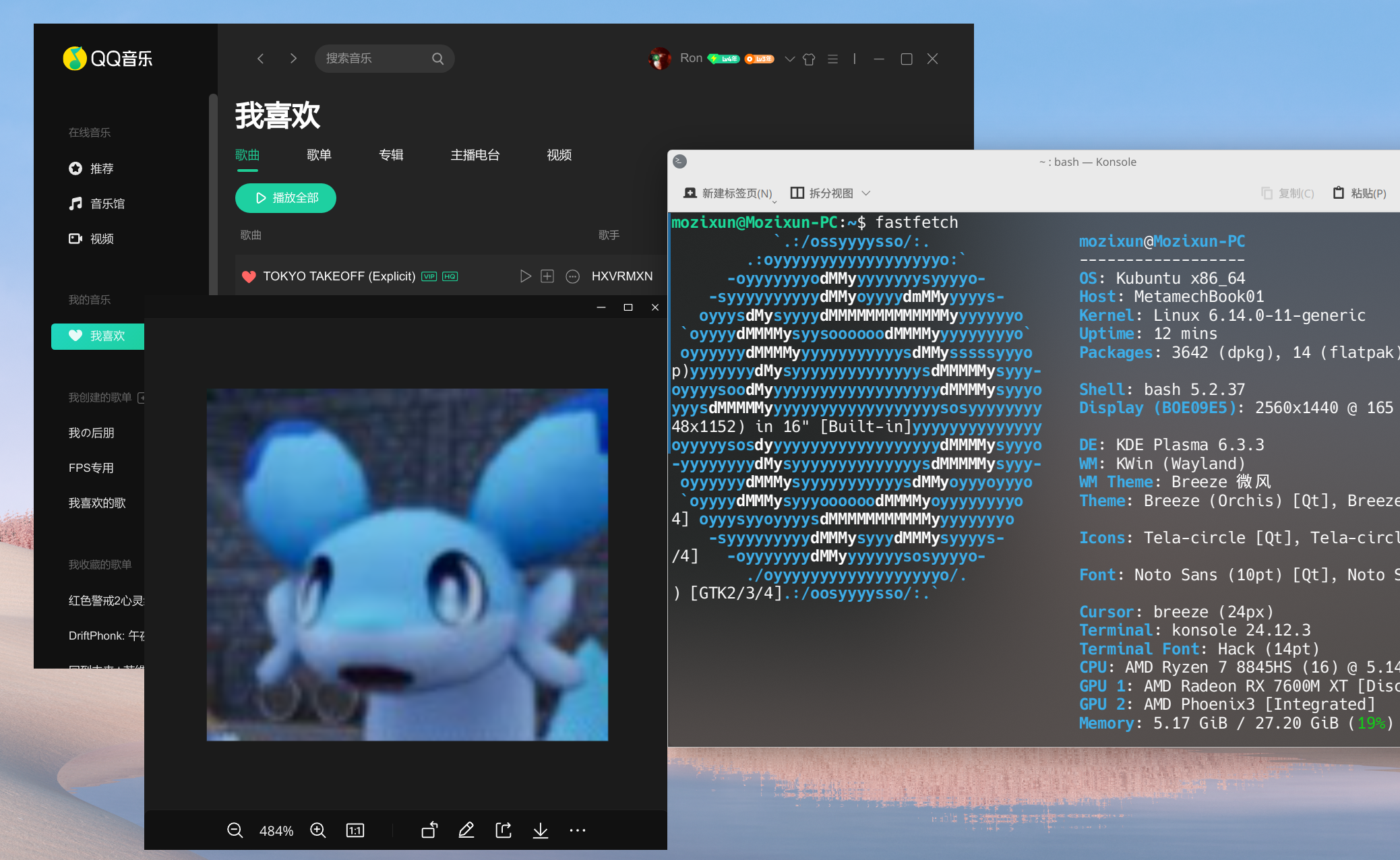
Task: Click 拆分视图 in Konsole toolbar
Action: tap(822, 193)
